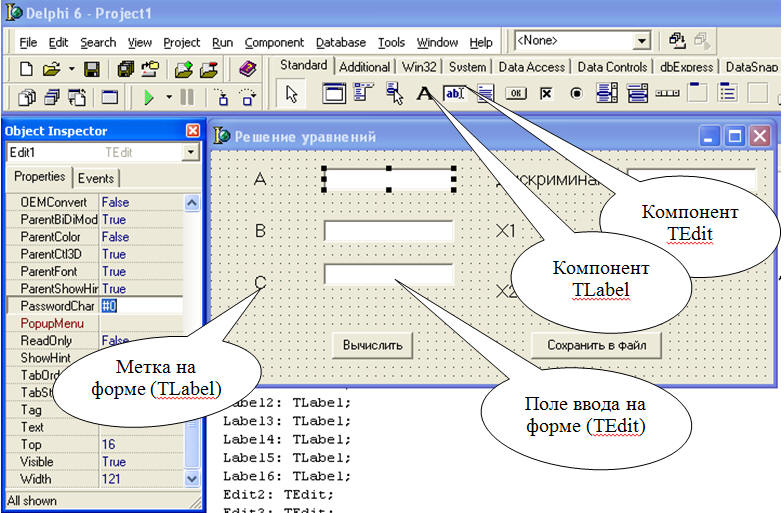The width and height of the screenshot is (784, 513).
Task: Open the <None> desktop layout dropdown
Action: click(641, 41)
